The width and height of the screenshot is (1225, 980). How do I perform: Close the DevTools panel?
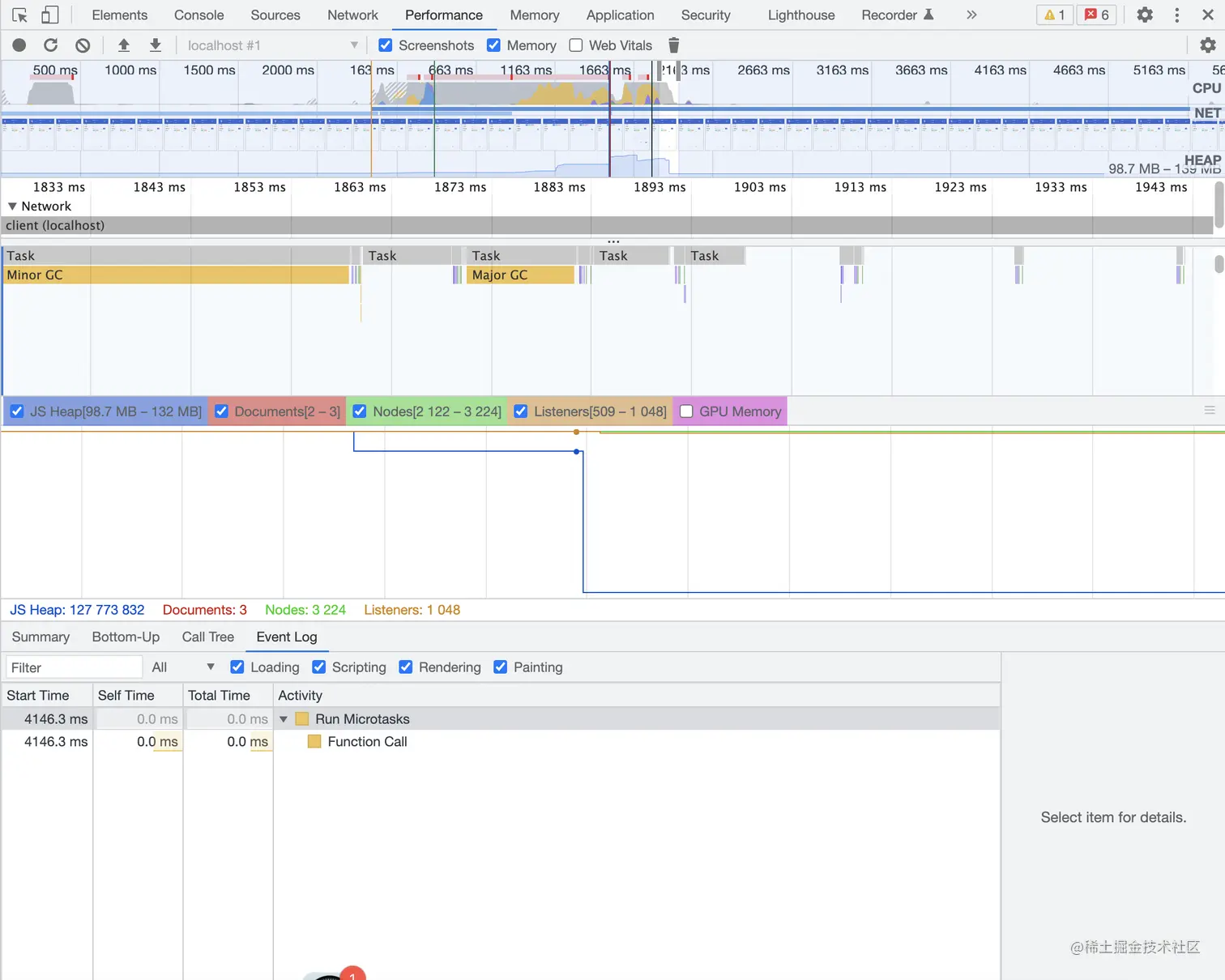(x=1207, y=15)
